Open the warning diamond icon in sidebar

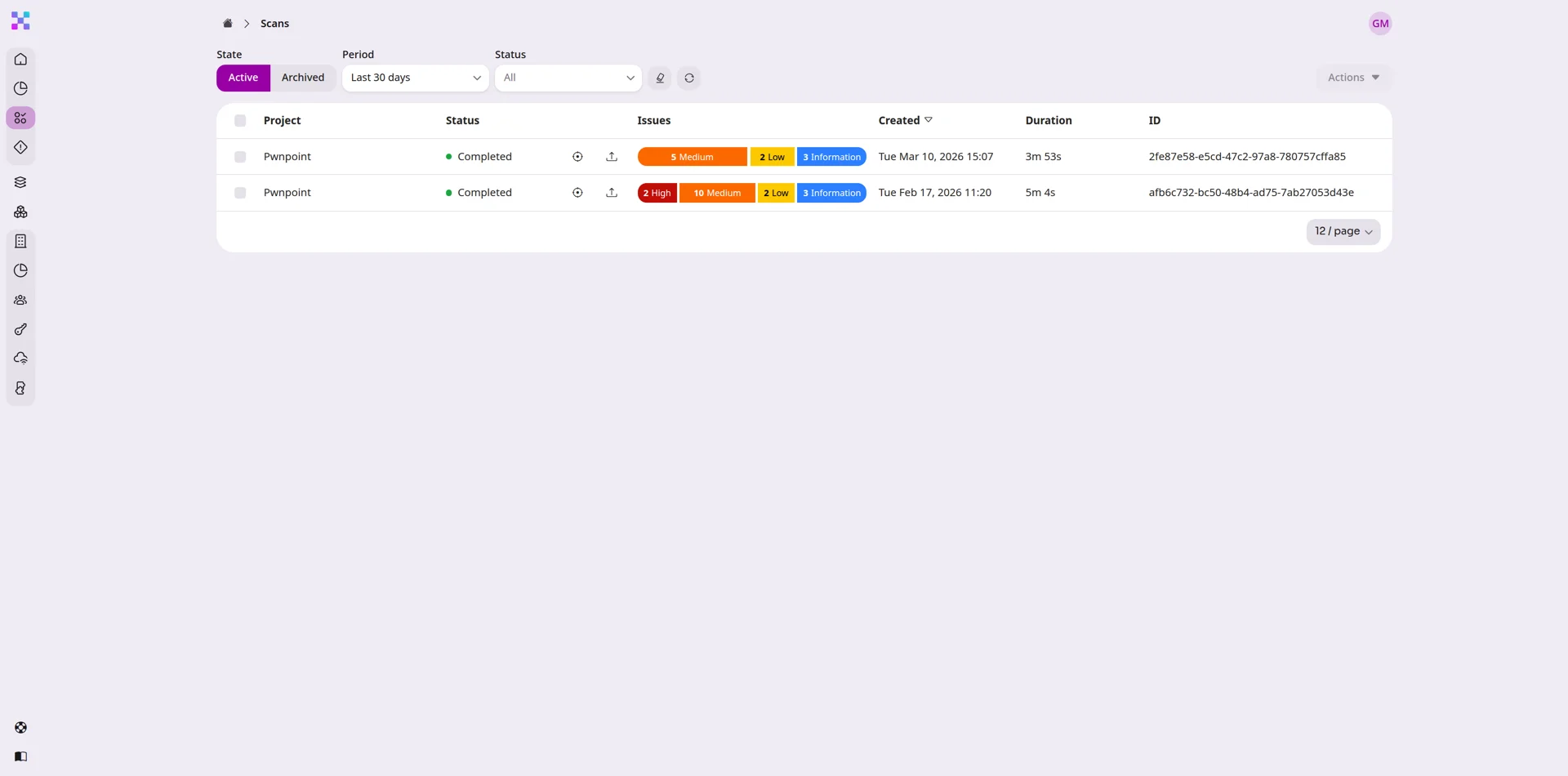pyautogui.click(x=20, y=148)
